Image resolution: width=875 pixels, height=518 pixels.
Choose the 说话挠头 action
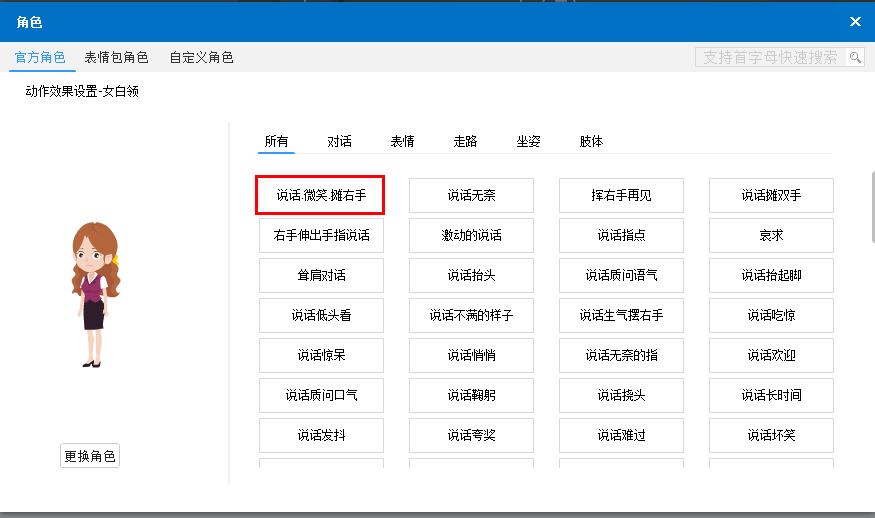point(622,395)
